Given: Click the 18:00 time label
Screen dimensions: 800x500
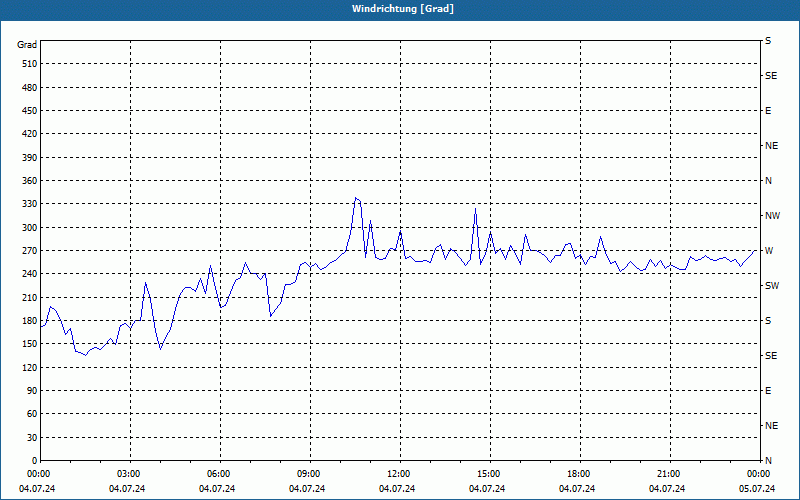Looking at the screenshot, I should point(580,474).
